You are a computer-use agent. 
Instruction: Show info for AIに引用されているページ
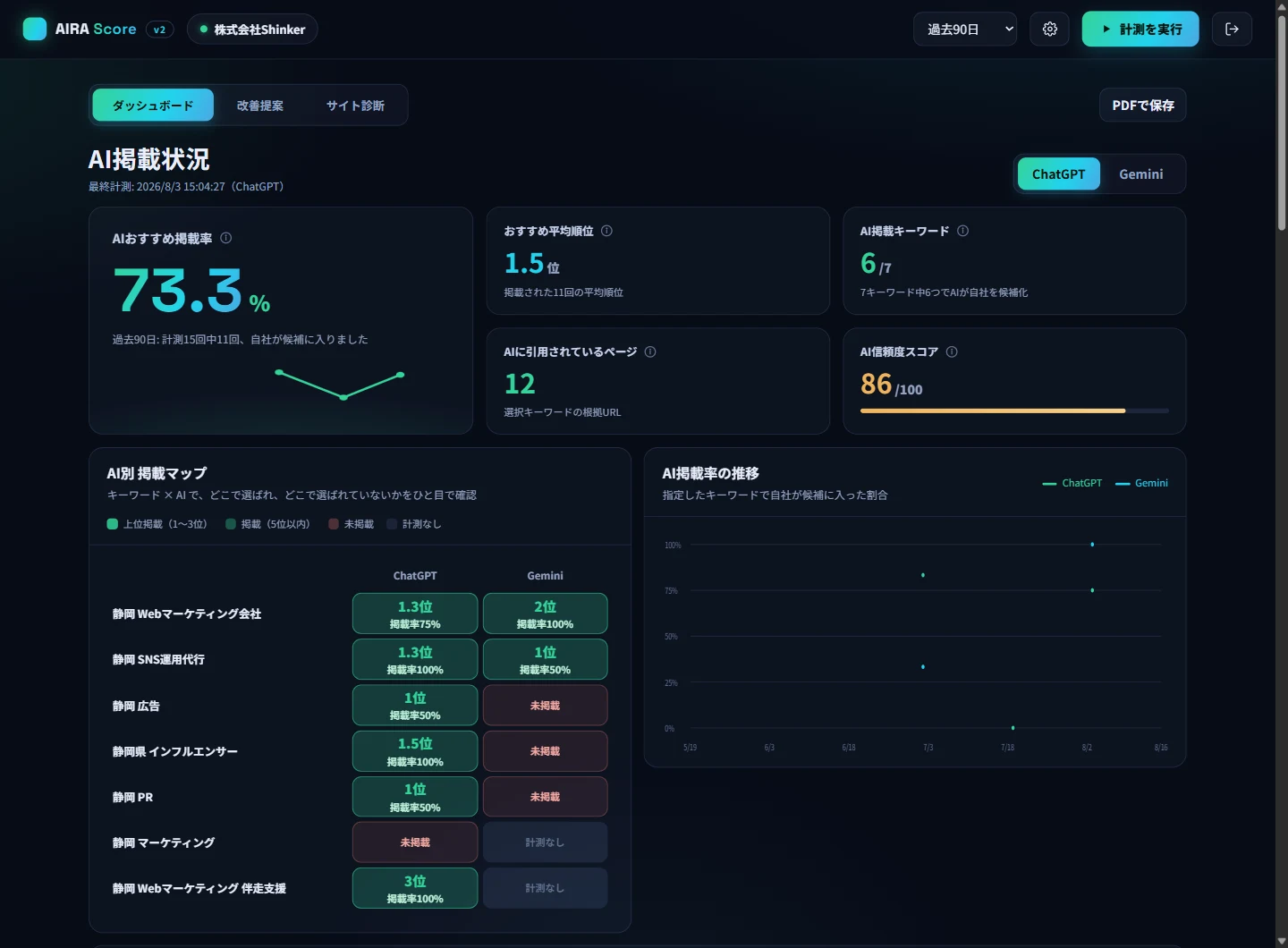[650, 351]
